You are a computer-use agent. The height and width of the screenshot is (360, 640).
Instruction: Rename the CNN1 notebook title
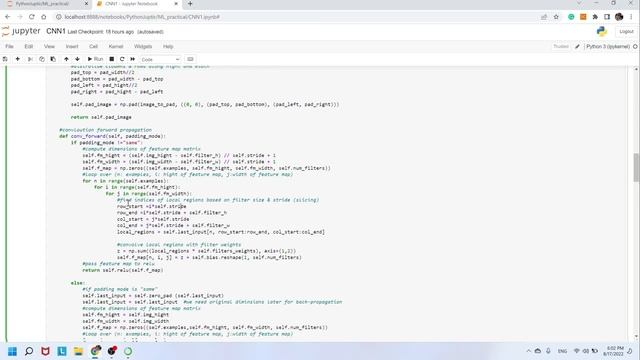pyautogui.click(x=56, y=31)
